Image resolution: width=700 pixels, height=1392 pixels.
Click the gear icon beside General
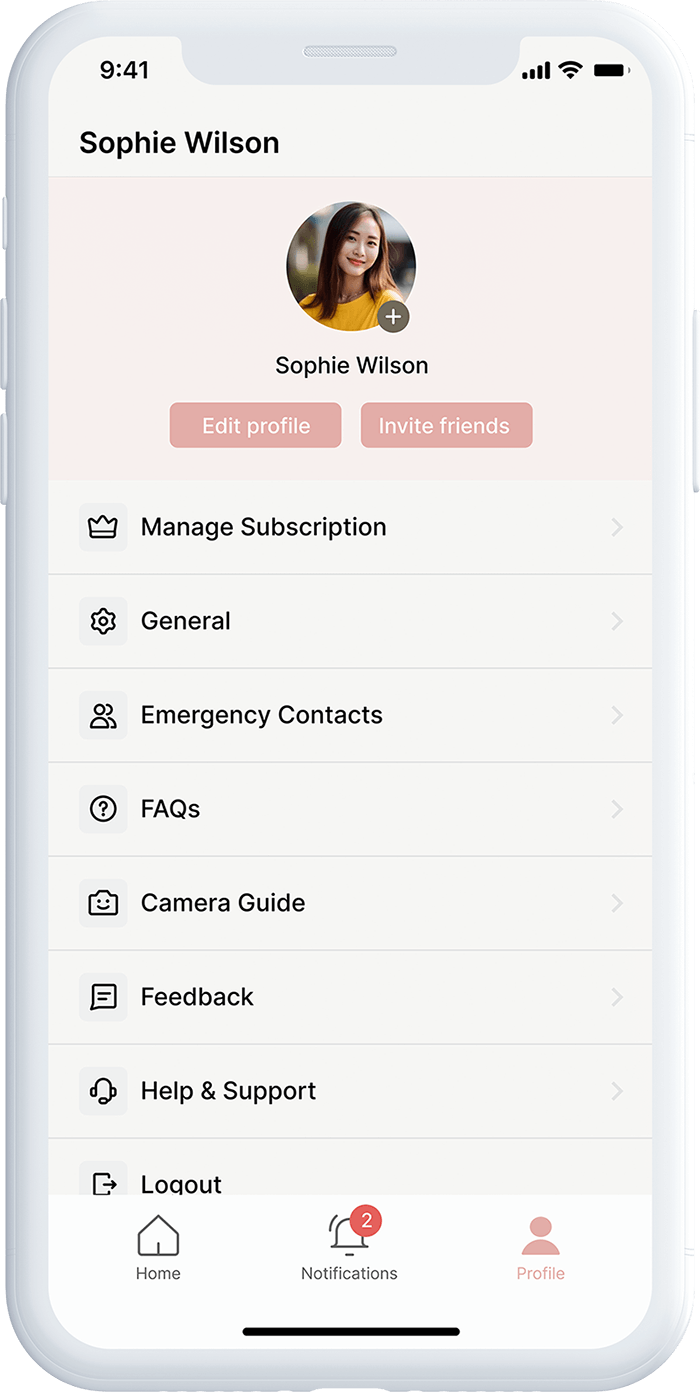(x=103, y=621)
